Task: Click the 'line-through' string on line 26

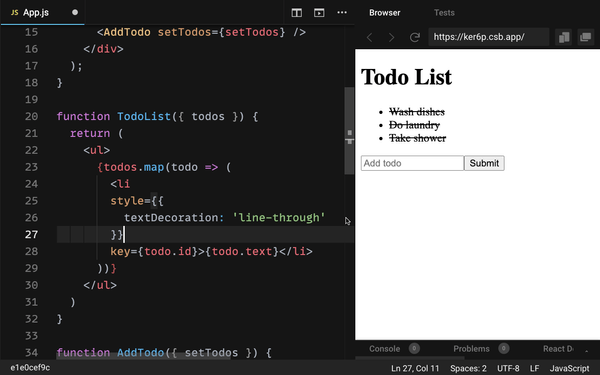Action: point(279,217)
